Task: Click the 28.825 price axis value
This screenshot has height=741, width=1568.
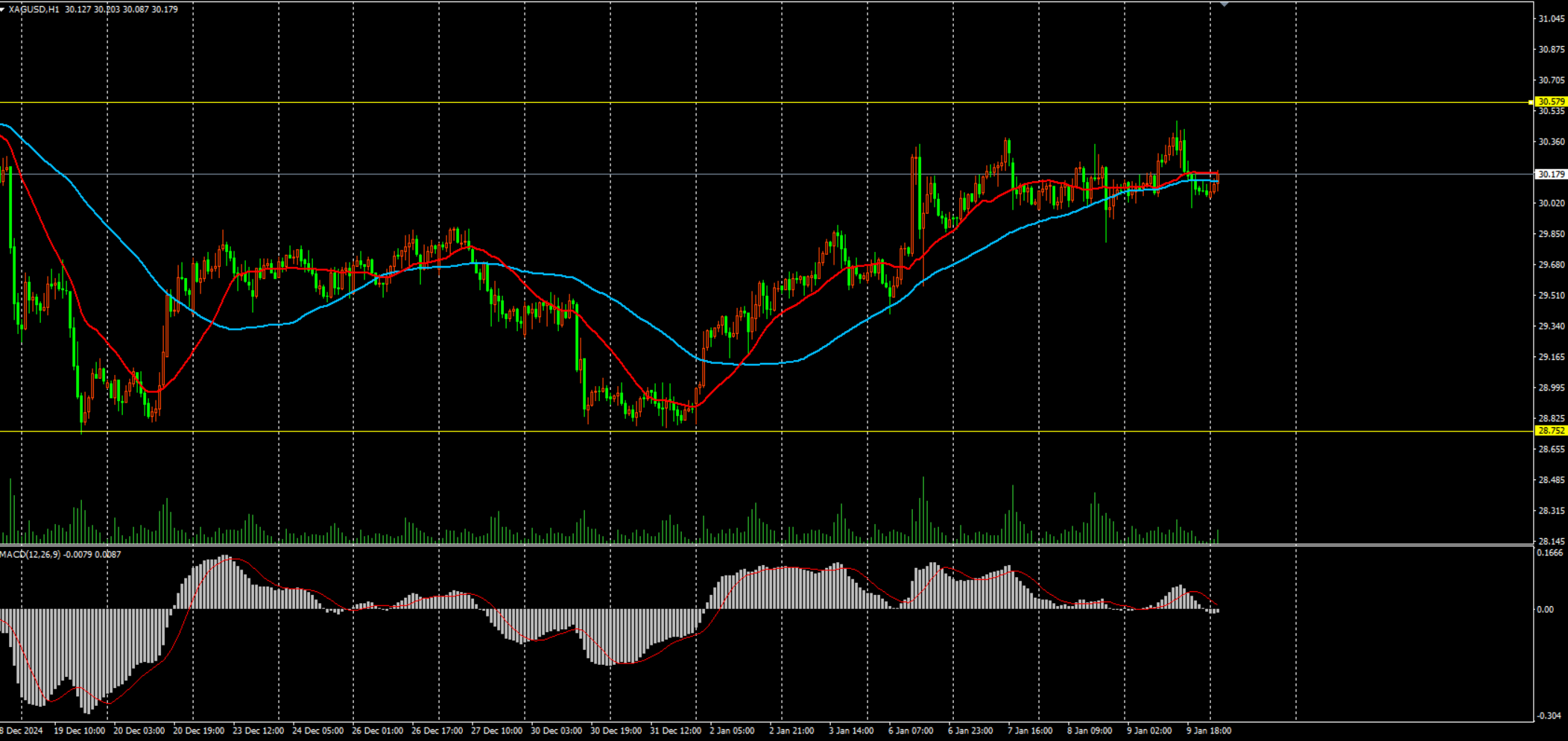Action: 1552,419
